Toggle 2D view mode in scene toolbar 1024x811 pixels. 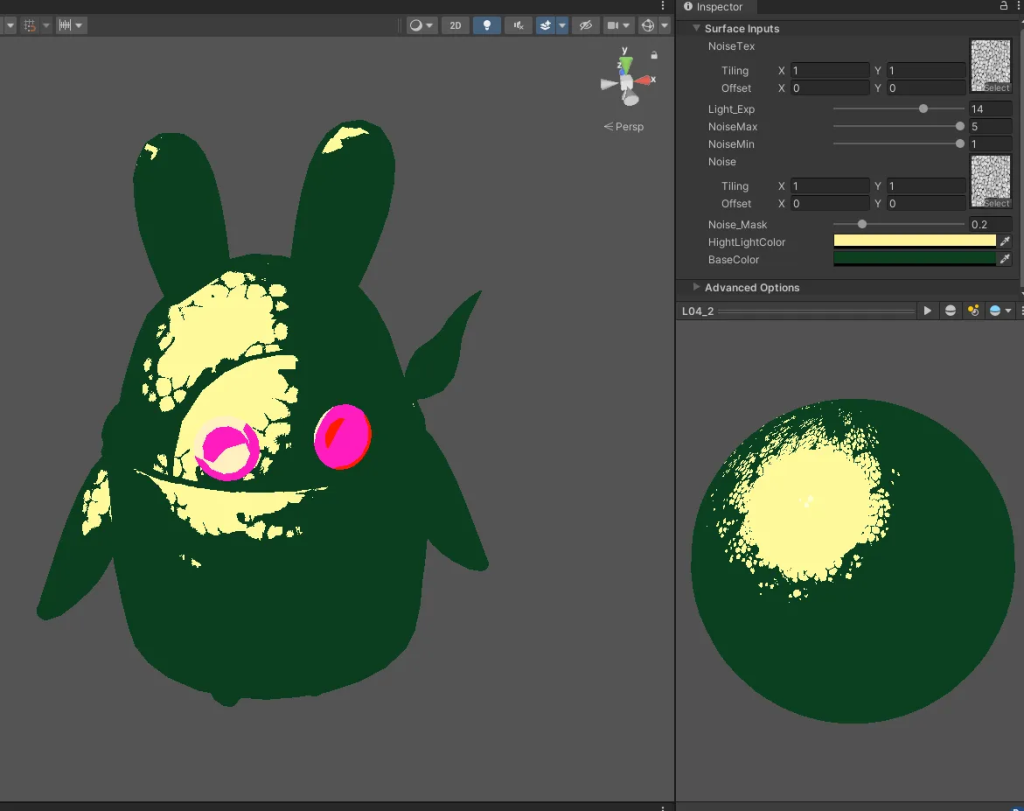[x=455, y=25]
